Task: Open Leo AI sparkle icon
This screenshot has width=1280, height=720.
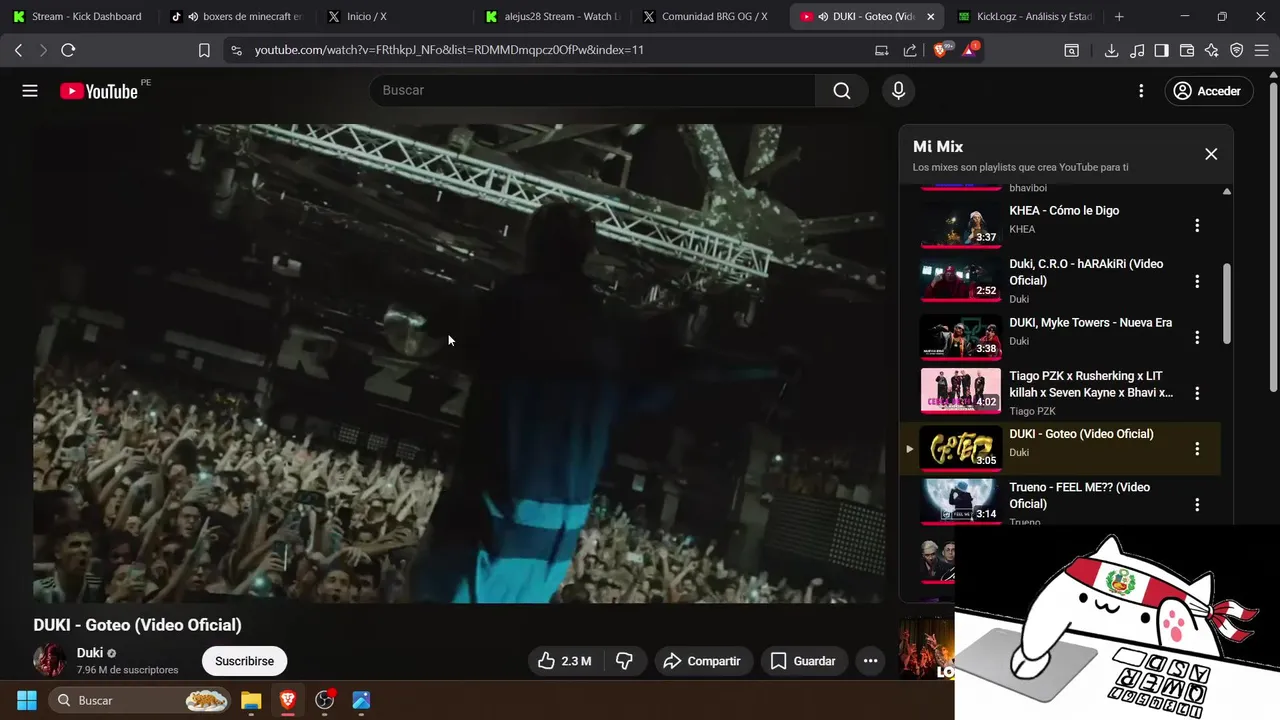Action: coord(1212,50)
